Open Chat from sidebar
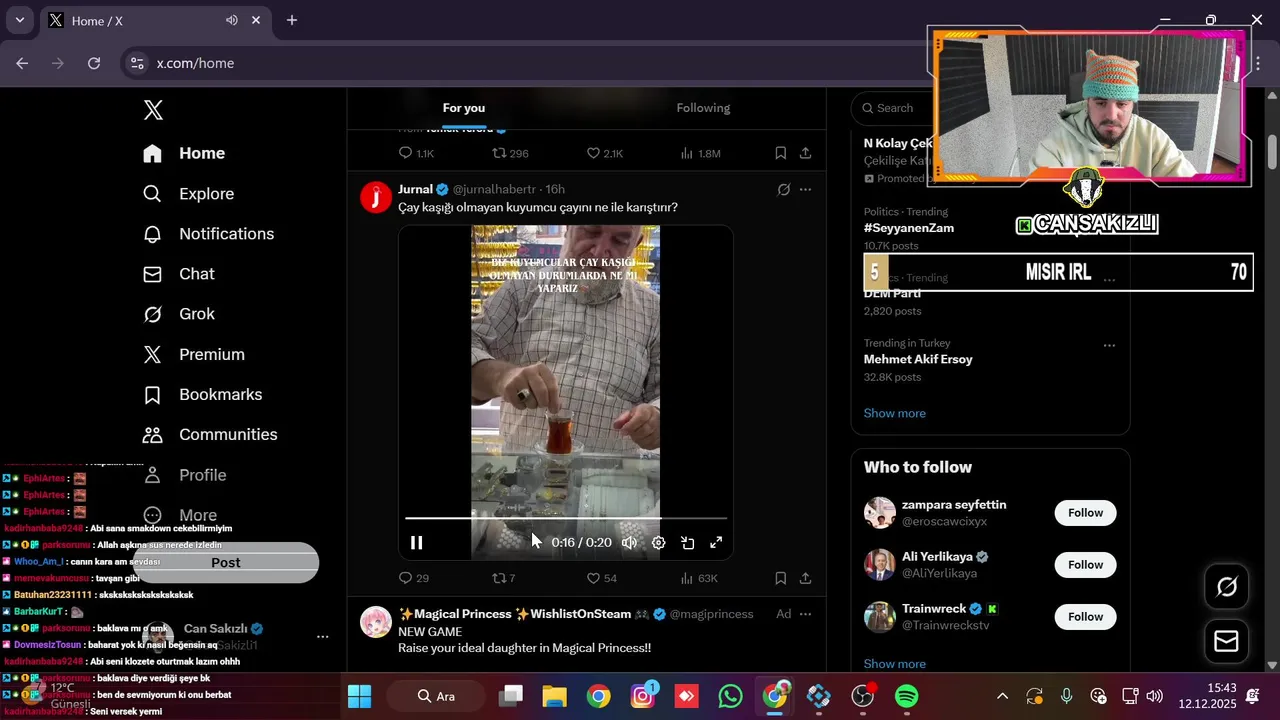 (x=178, y=274)
